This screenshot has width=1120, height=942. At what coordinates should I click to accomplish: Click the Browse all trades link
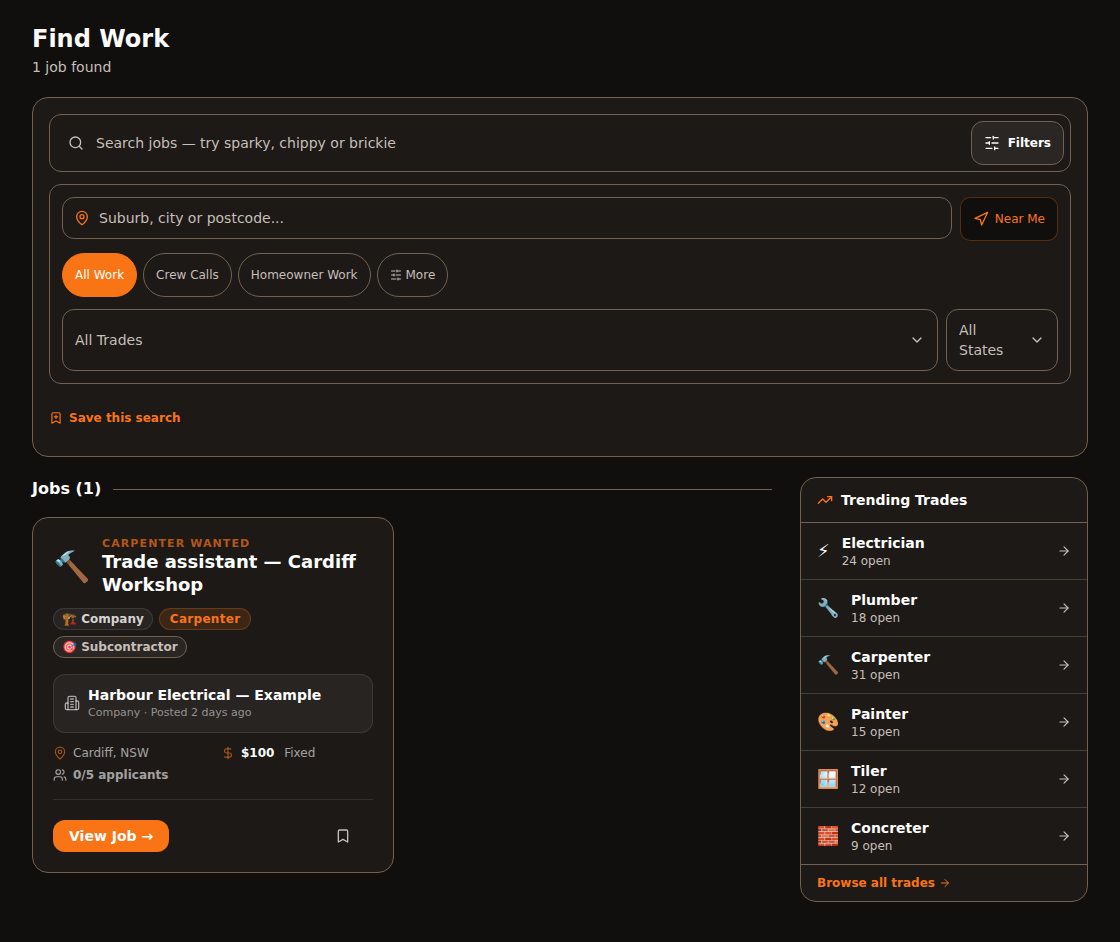pyautogui.click(x=883, y=883)
